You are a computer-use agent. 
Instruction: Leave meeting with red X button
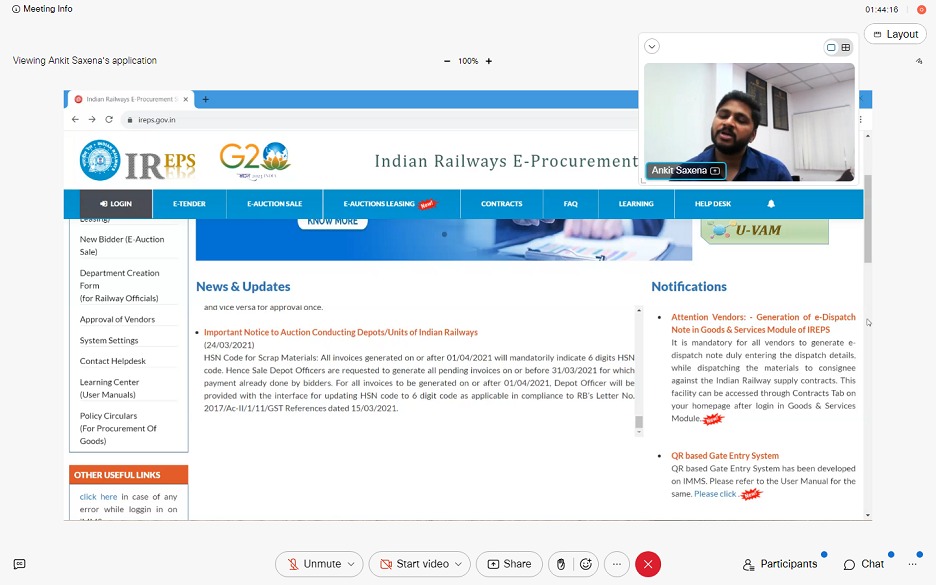(648, 564)
